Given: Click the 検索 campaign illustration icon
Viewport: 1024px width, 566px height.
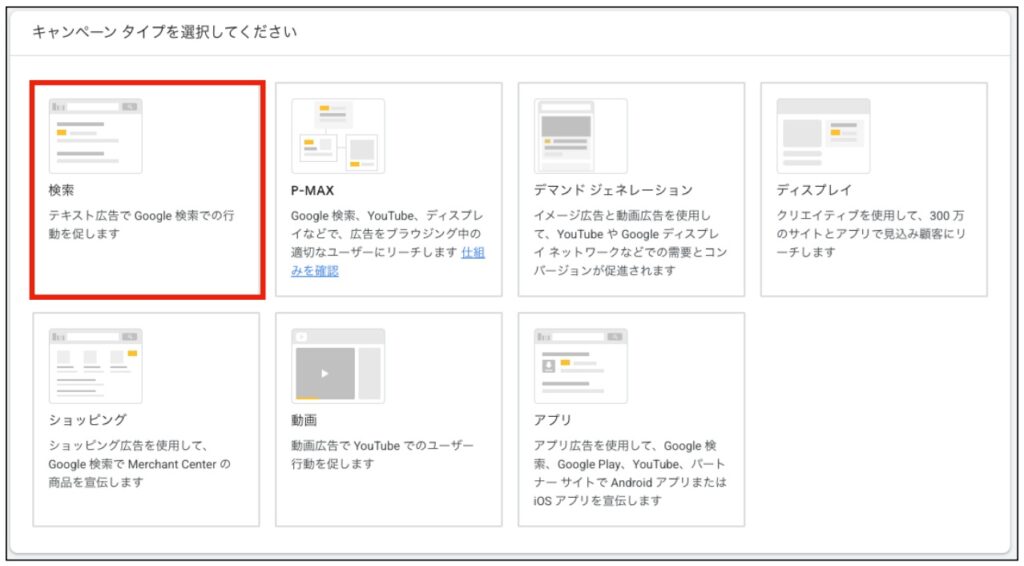Looking at the screenshot, I should coord(95,136).
